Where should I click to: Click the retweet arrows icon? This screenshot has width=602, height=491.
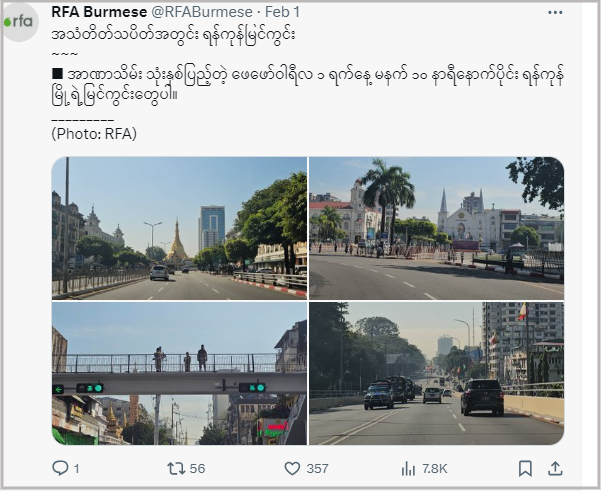(x=176, y=469)
